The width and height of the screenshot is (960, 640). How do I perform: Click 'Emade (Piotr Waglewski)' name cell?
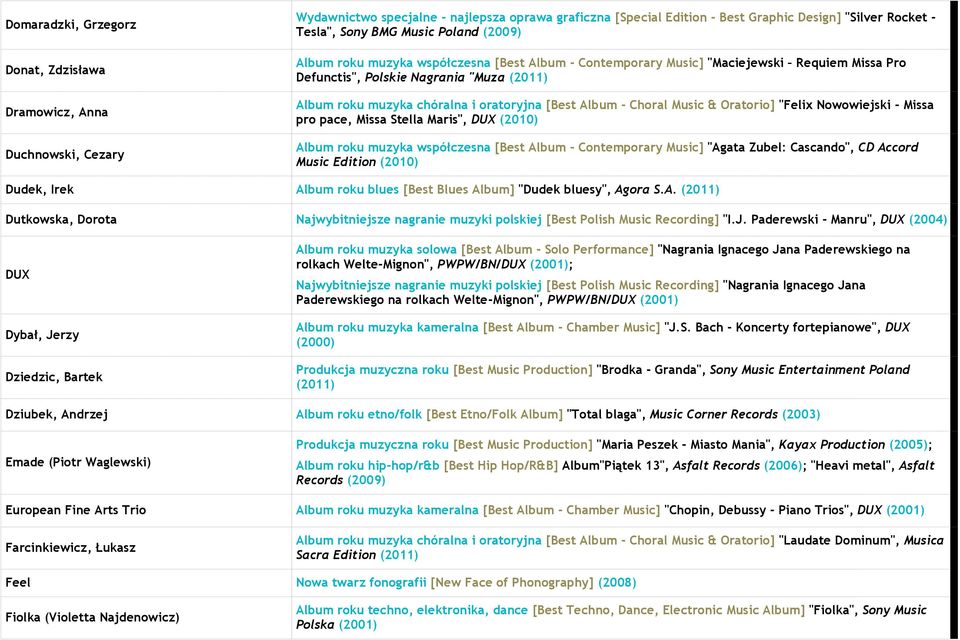click(146, 462)
